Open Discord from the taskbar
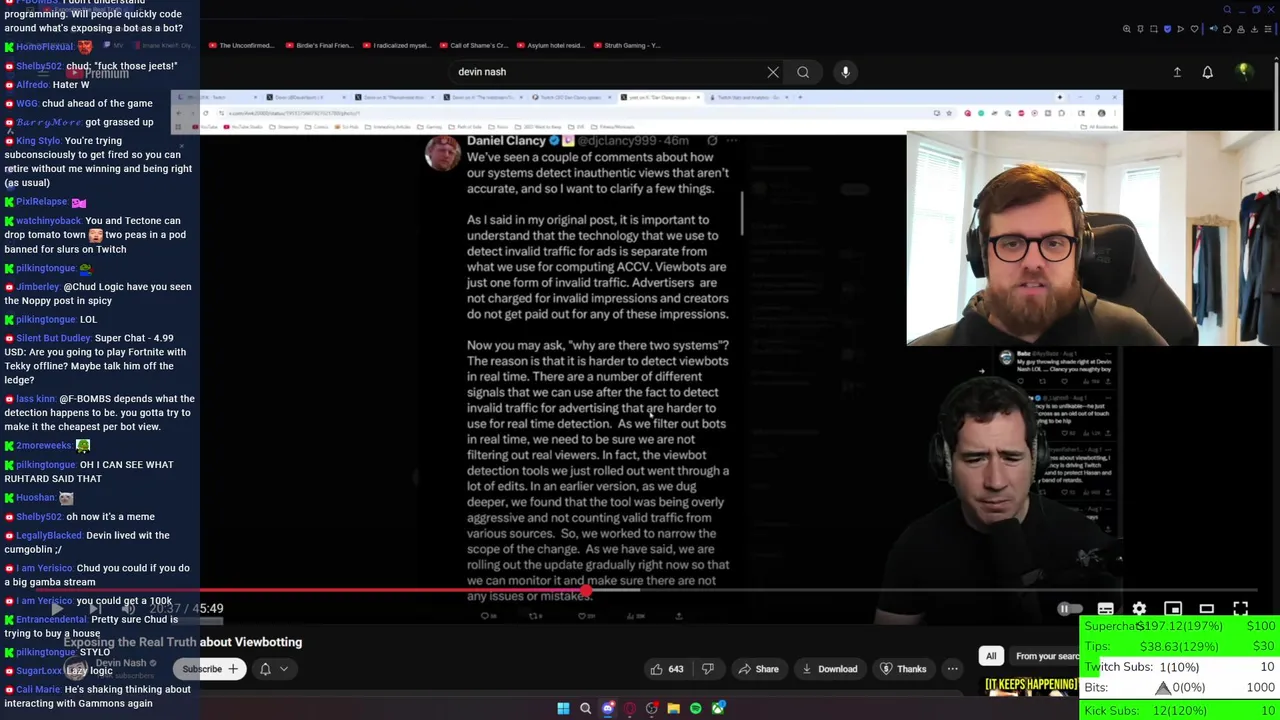The image size is (1280, 720). (x=608, y=708)
